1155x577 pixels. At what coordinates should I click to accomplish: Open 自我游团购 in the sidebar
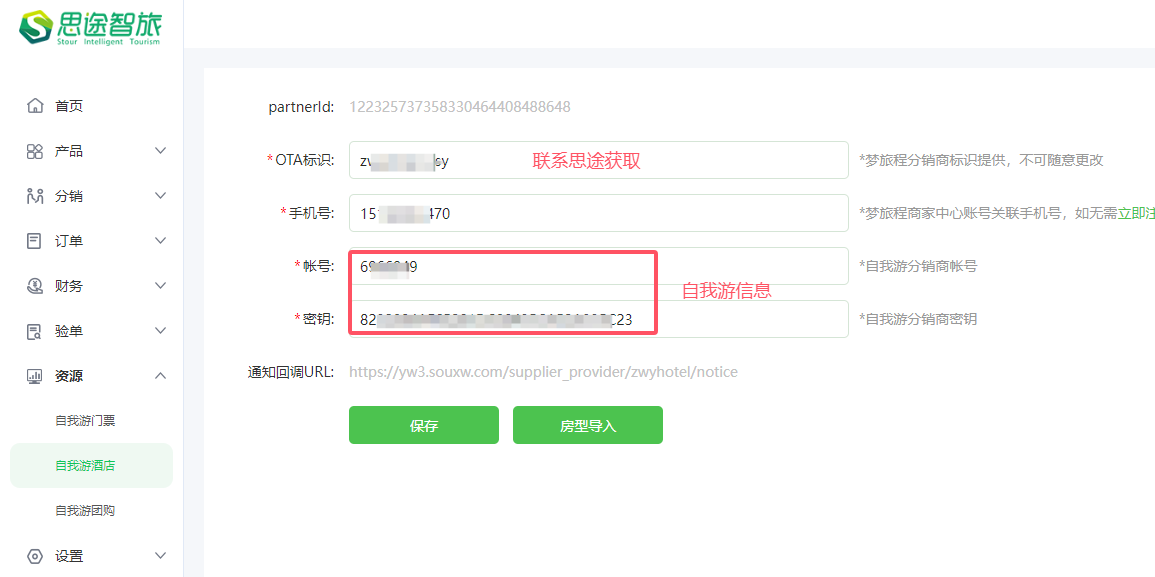[85, 511]
